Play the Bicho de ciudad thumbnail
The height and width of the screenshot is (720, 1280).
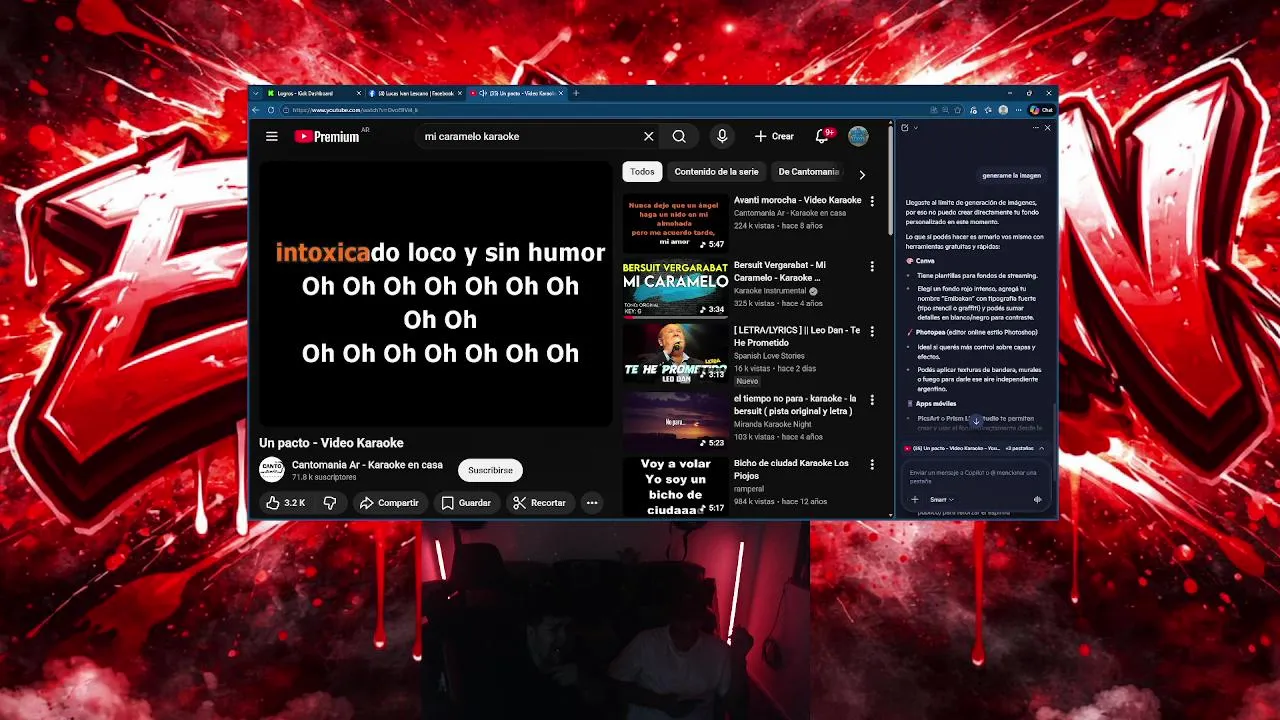click(x=675, y=487)
